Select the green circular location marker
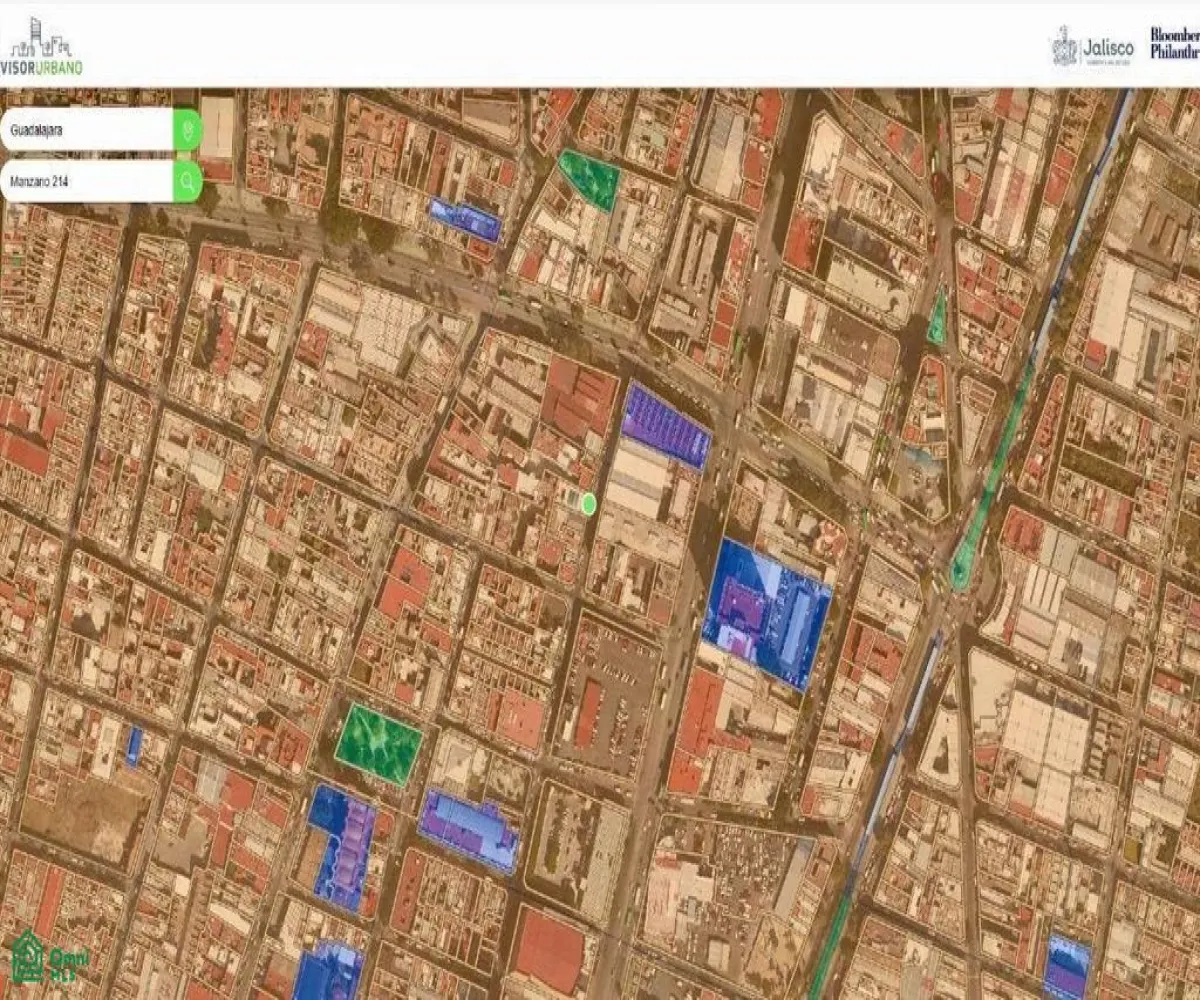This screenshot has width=1200, height=1000. click(589, 504)
